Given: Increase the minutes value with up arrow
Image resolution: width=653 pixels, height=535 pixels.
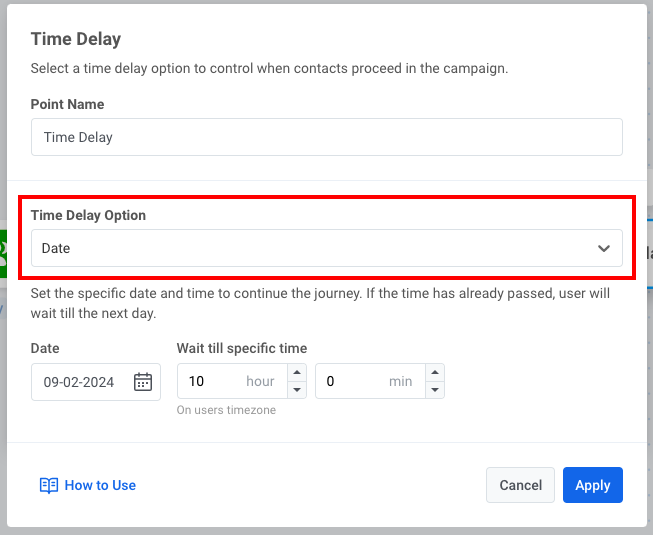Looking at the screenshot, I should pos(434,373).
